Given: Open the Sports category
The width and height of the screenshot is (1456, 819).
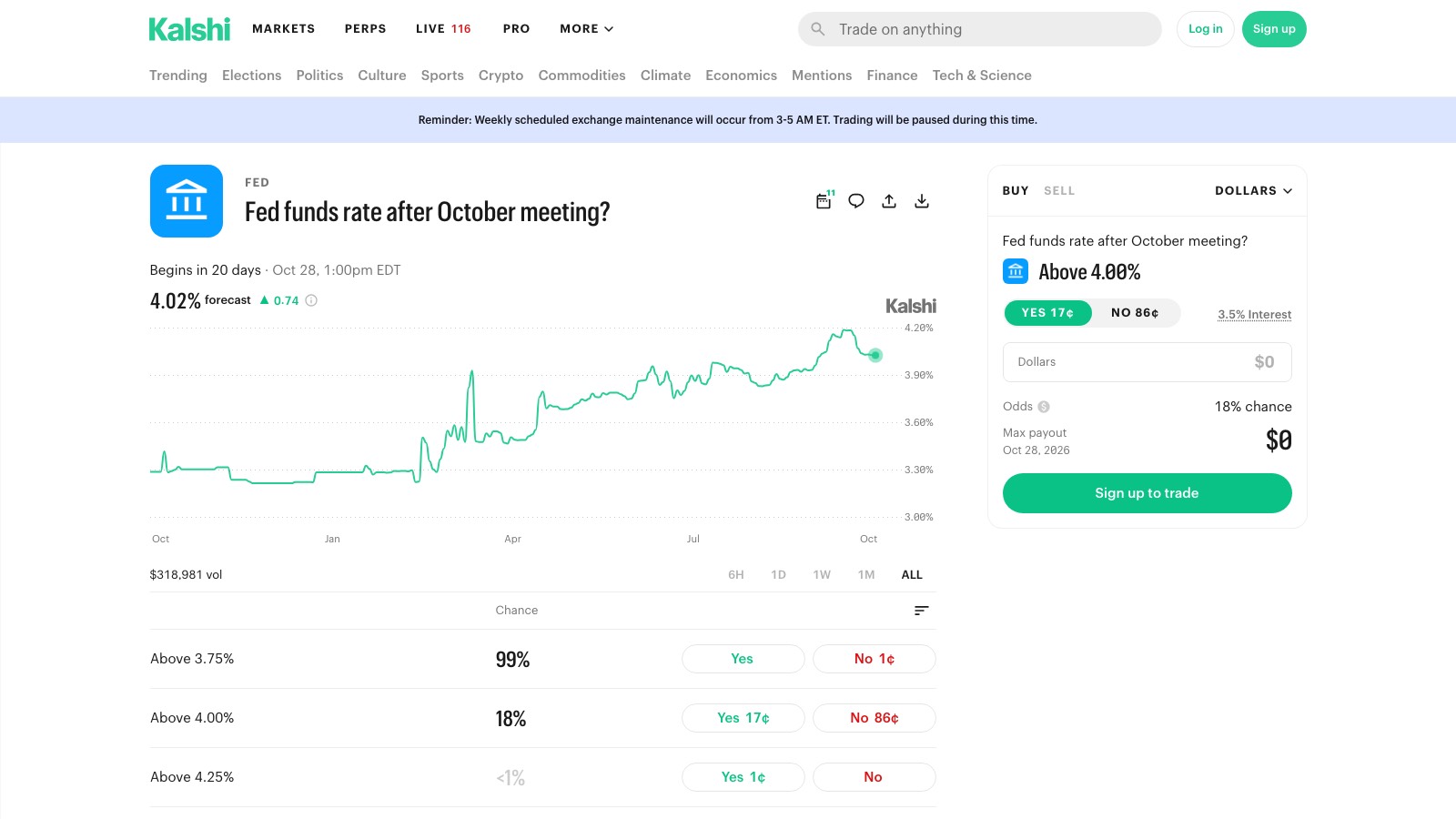Looking at the screenshot, I should coord(442,76).
